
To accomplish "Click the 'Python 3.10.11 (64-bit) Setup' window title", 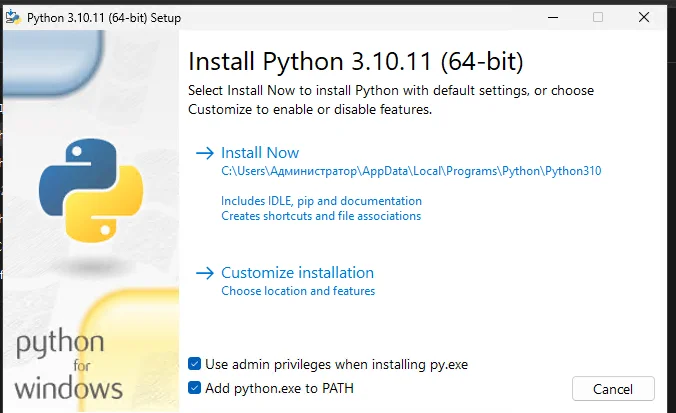I will (104, 18).
